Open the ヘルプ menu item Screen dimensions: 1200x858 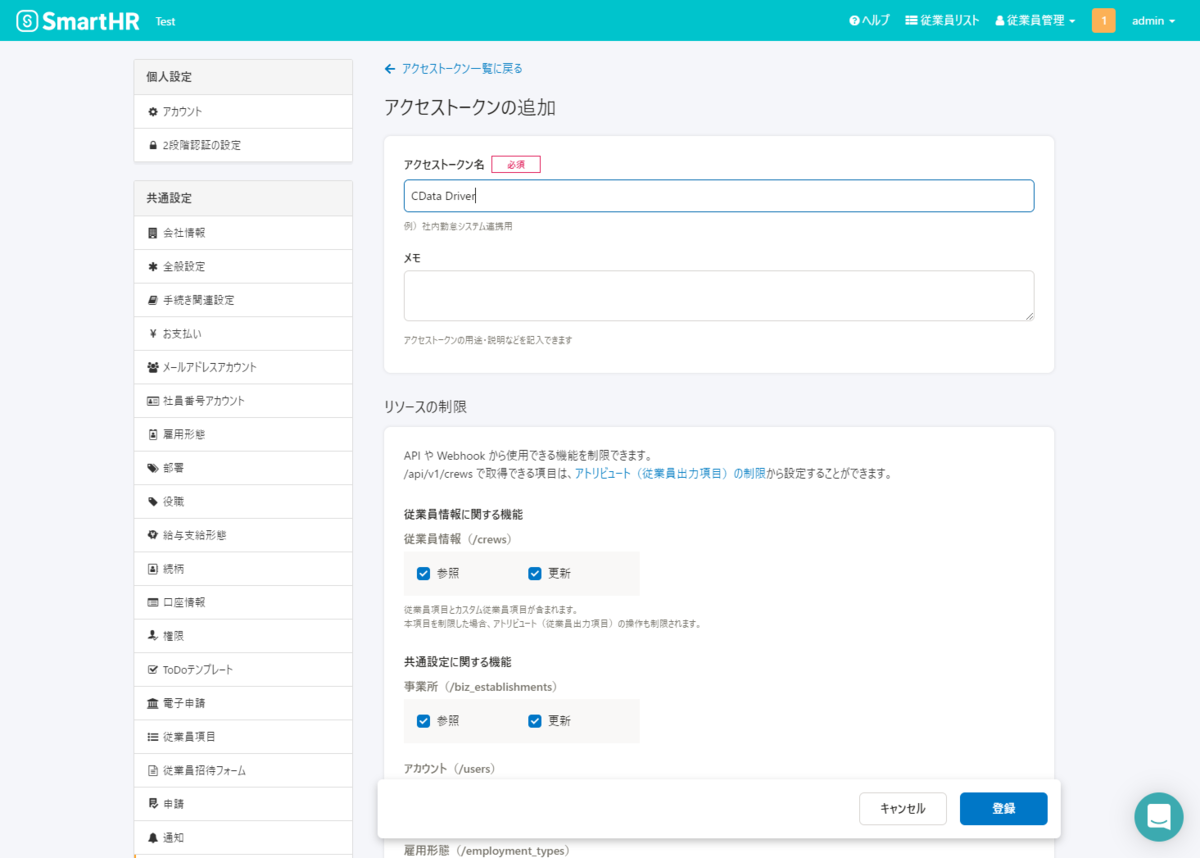click(x=869, y=20)
